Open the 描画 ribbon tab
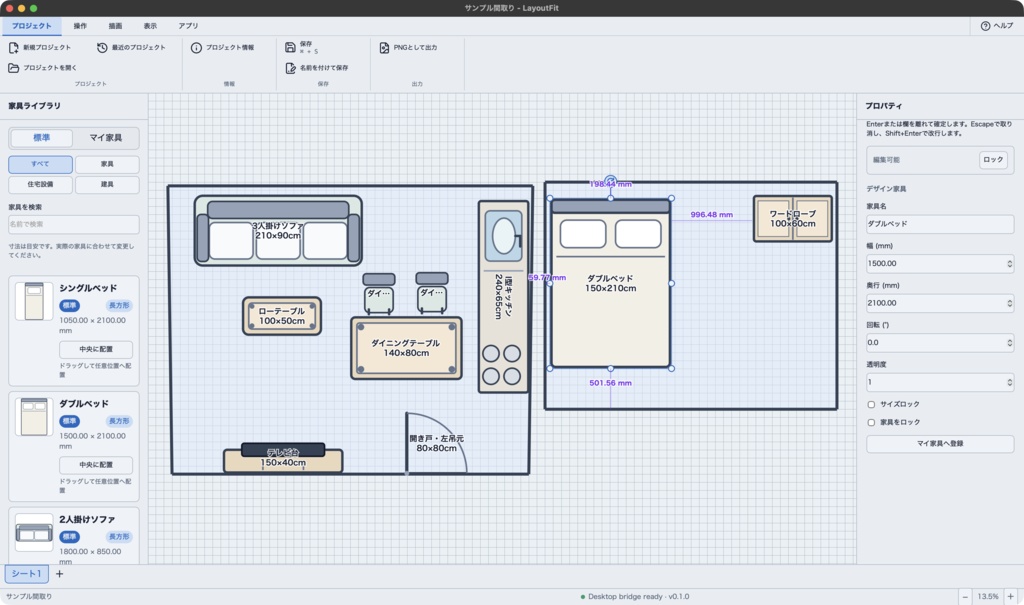Image resolution: width=1024 pixels, height=605 pixels. pos(116,26)
